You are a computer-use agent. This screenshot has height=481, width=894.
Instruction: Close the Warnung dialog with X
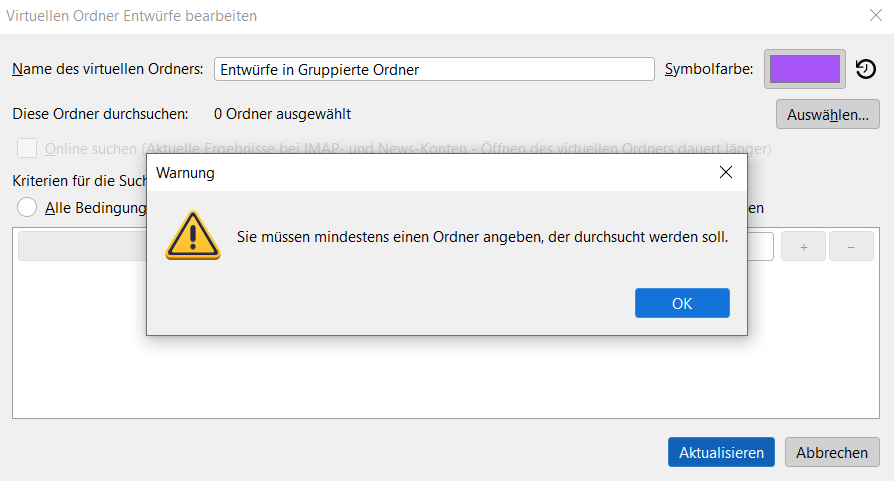click(726, 172)
